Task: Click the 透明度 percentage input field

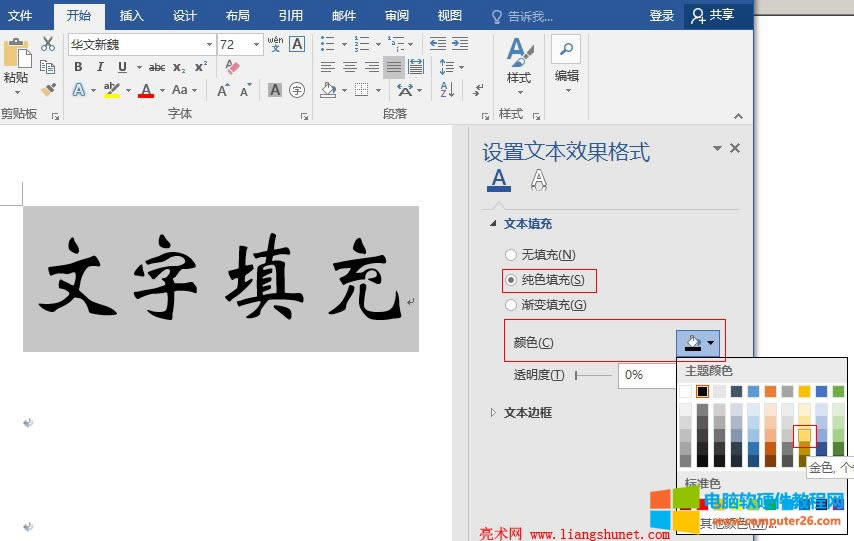Action: tap(647, 375)
